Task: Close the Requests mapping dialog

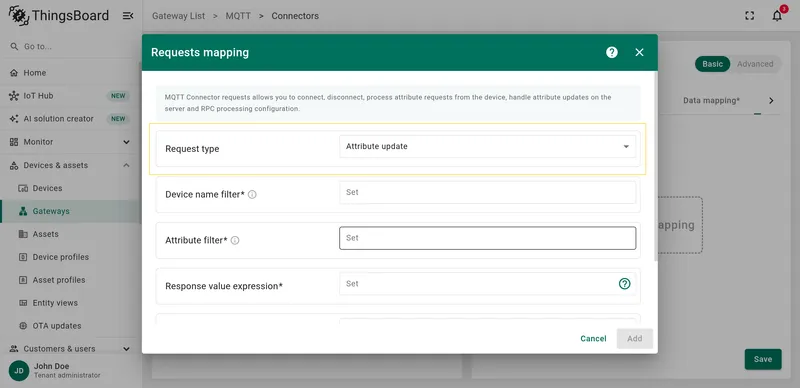Action: pos(639,53)
